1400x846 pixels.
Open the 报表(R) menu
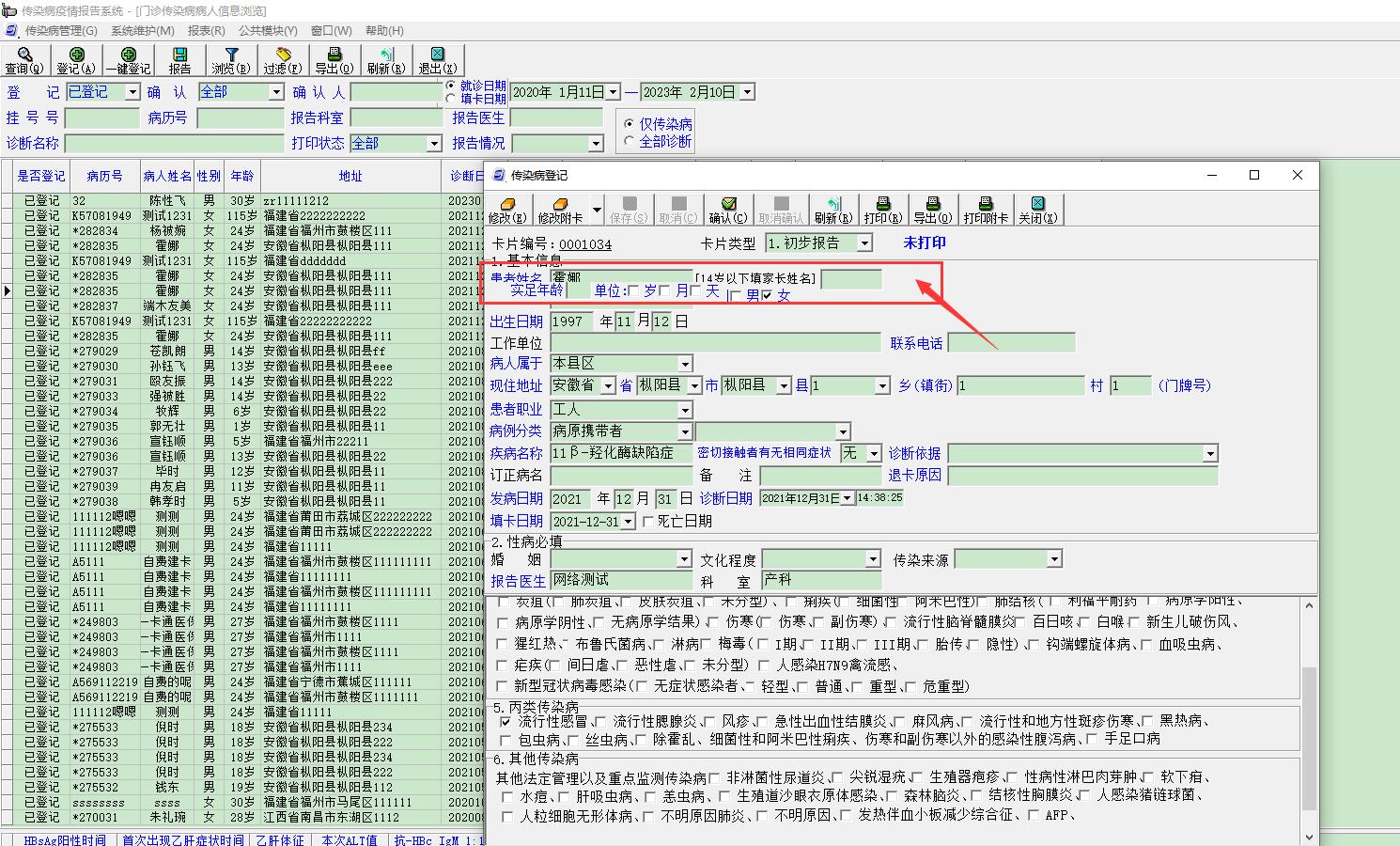pos(207,31)
